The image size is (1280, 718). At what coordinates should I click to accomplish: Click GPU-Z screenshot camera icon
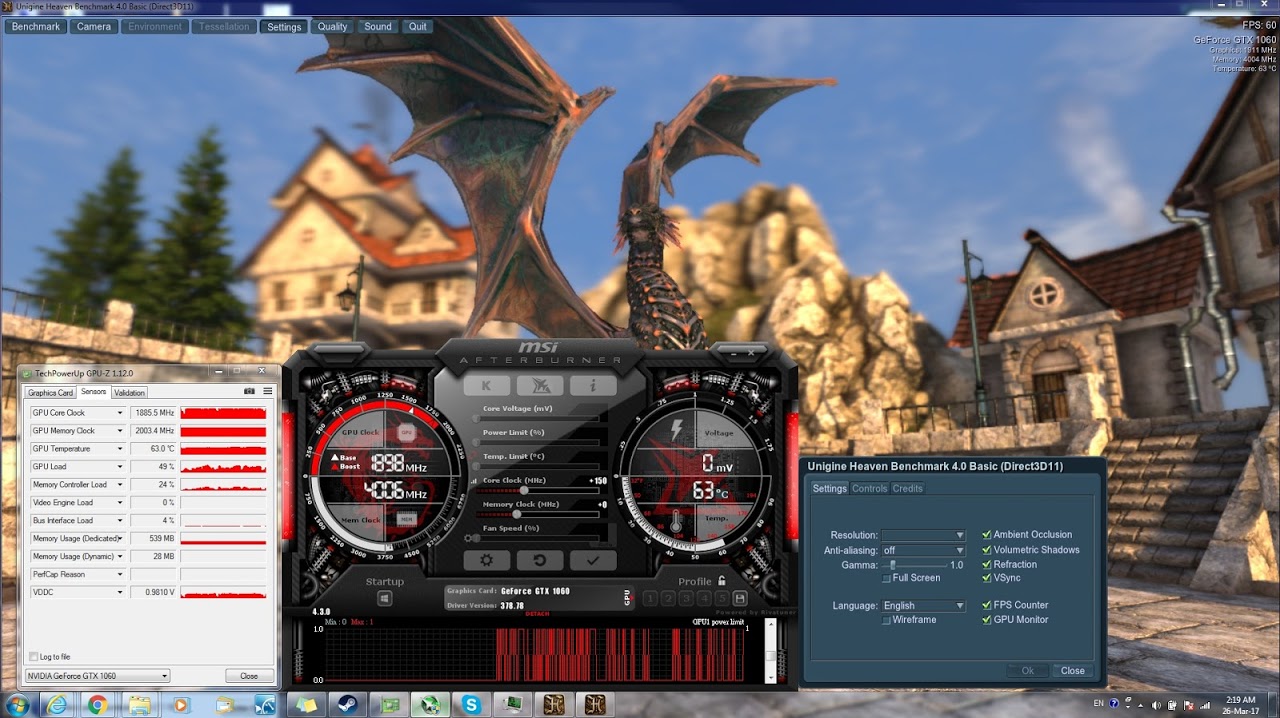pyautogui.click(x=250, y=391)
